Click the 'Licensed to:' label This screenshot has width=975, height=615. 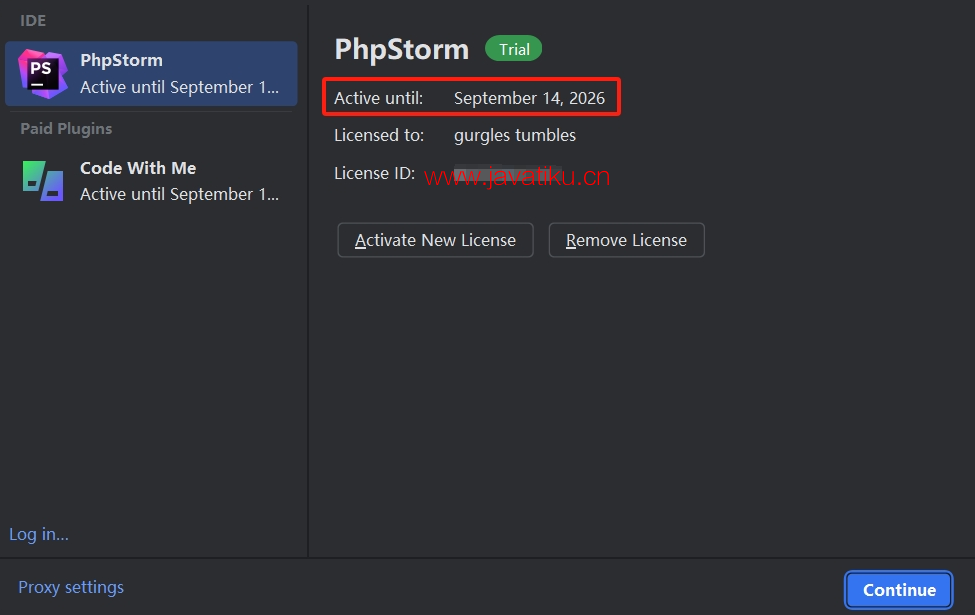[379, 136]
